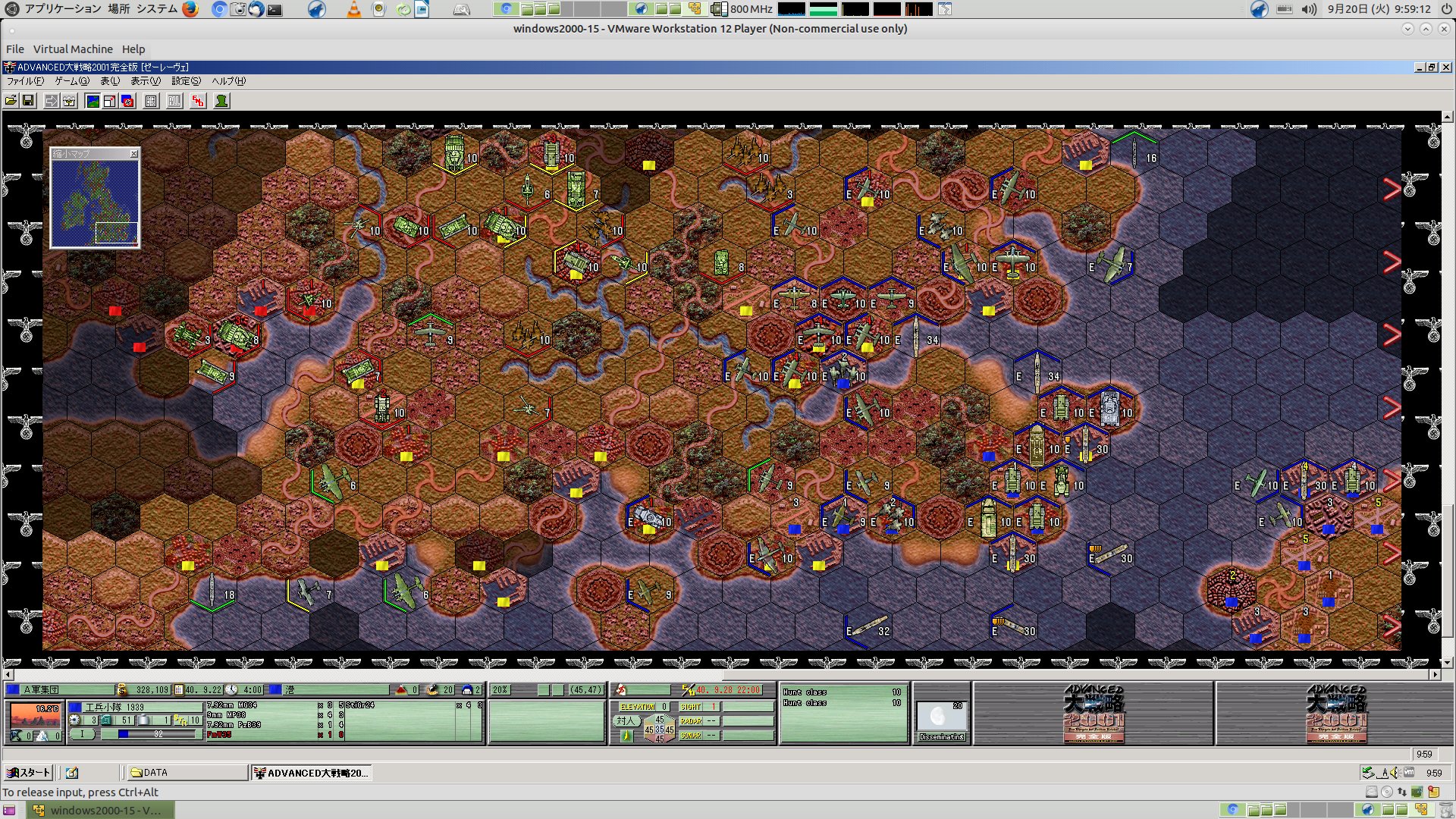Open the ヘルプ(H) menu
The width and height of the screenshot is (1456, 819).
point(228,81)
